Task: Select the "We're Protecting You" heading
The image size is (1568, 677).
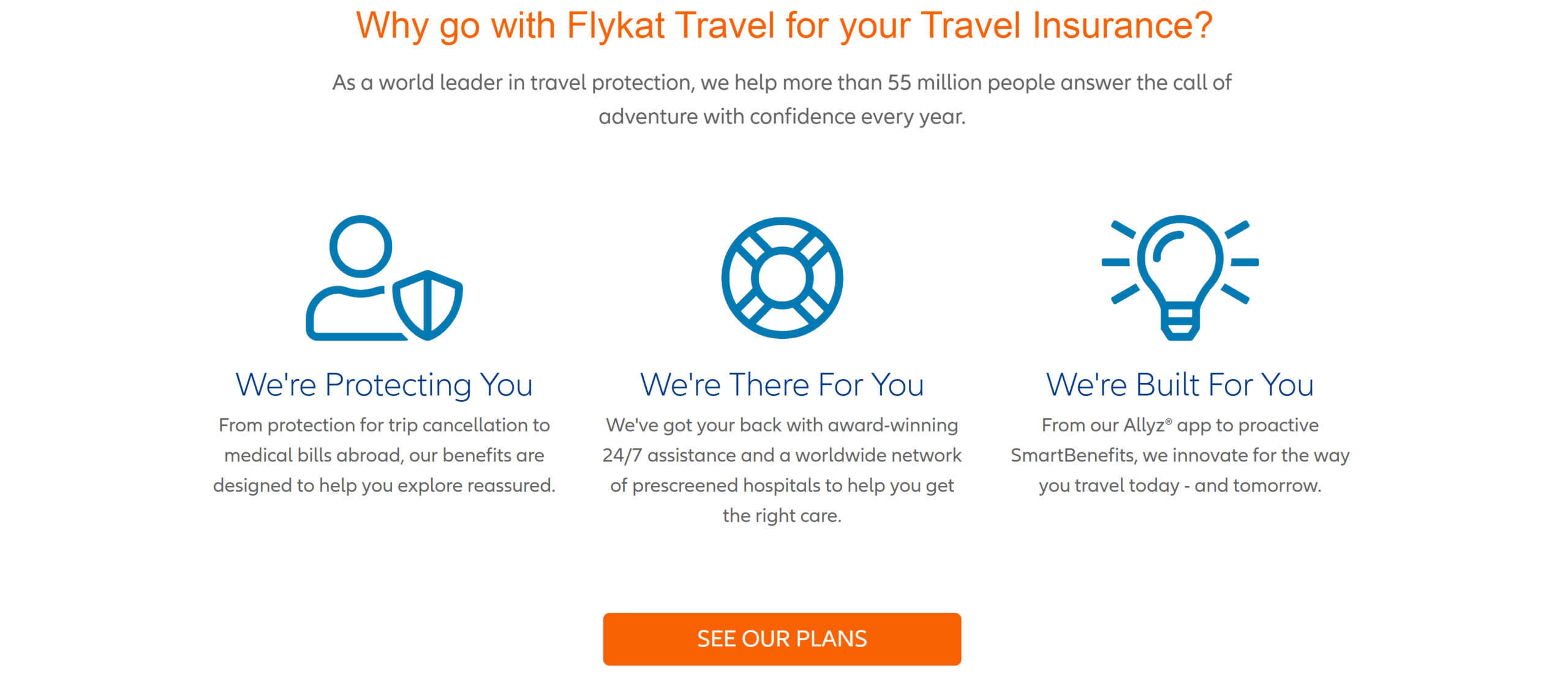Action: (x=384, y=385)
